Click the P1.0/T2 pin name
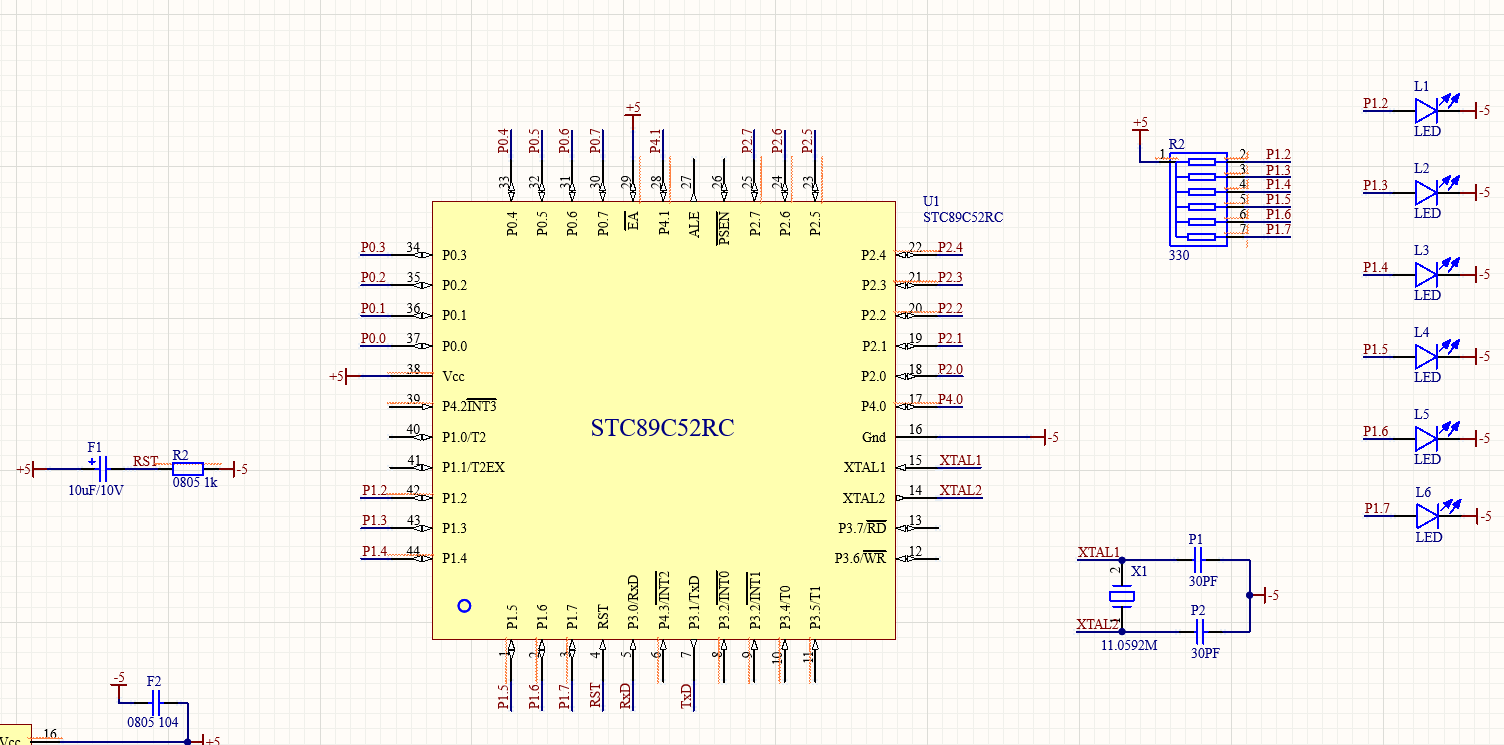The width and height of the screenshot is (1504, 745). tap(464, 437)
